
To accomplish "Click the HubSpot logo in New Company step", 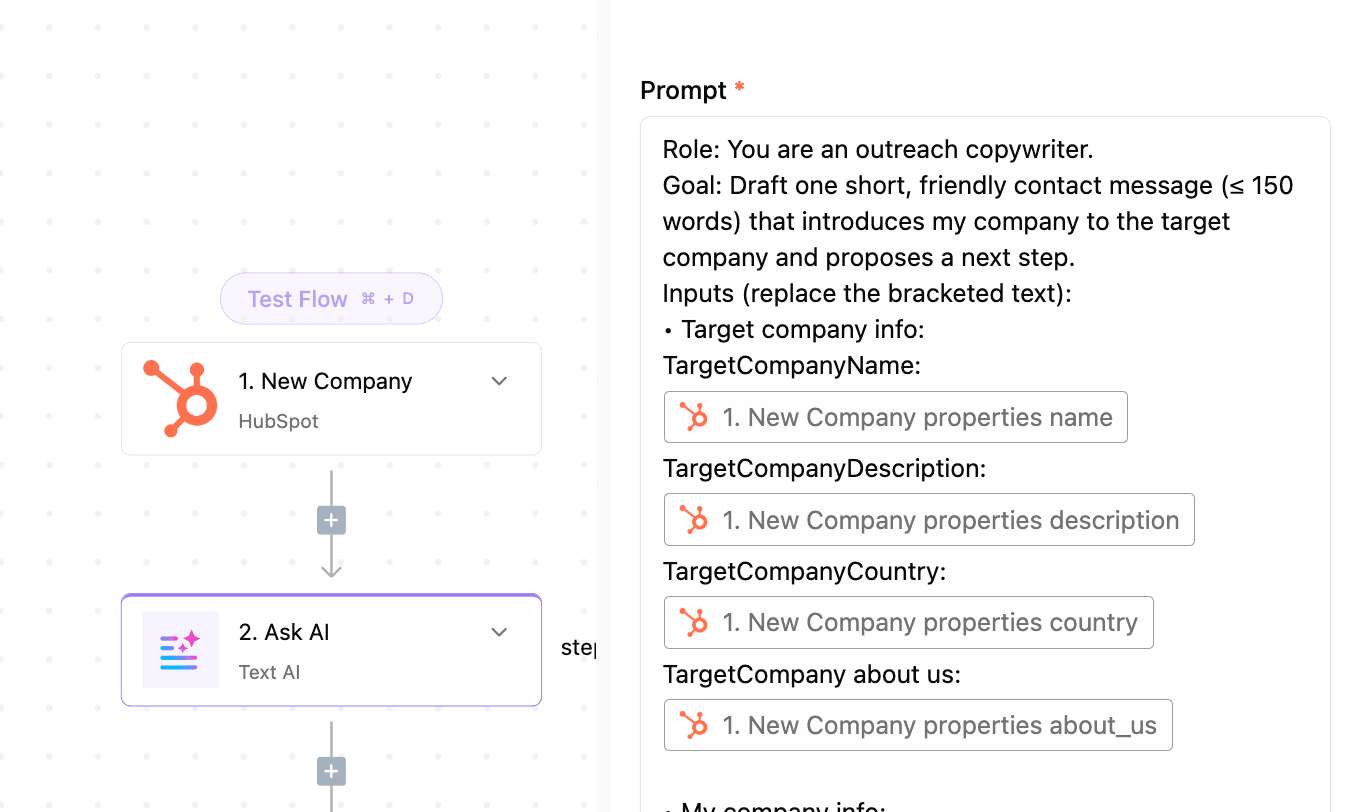I will pos(181,399).
